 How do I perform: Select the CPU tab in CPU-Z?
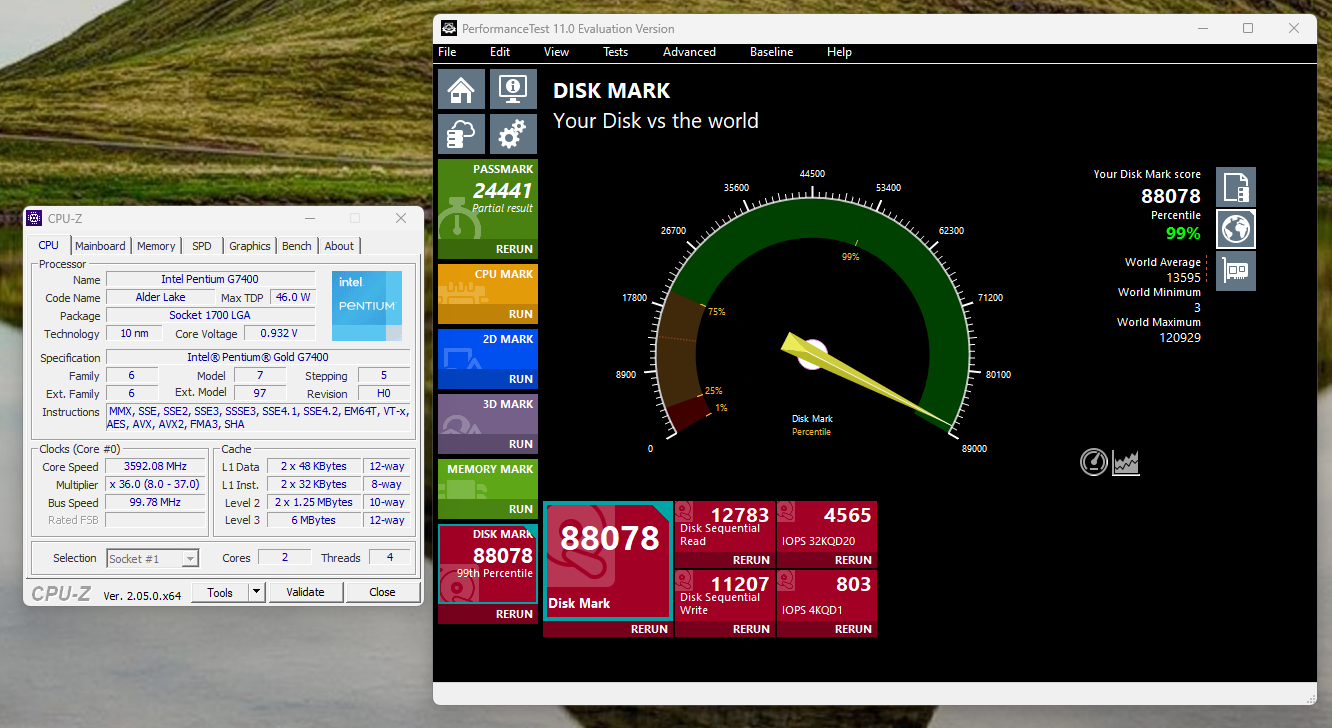coord(48,245)
